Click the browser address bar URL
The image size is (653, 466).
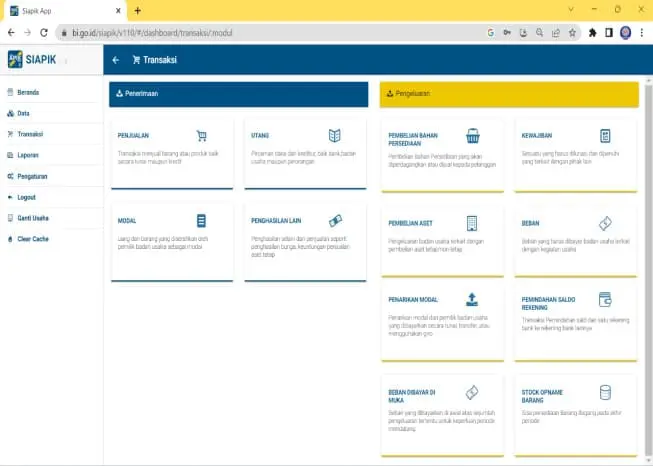(152, 32)
